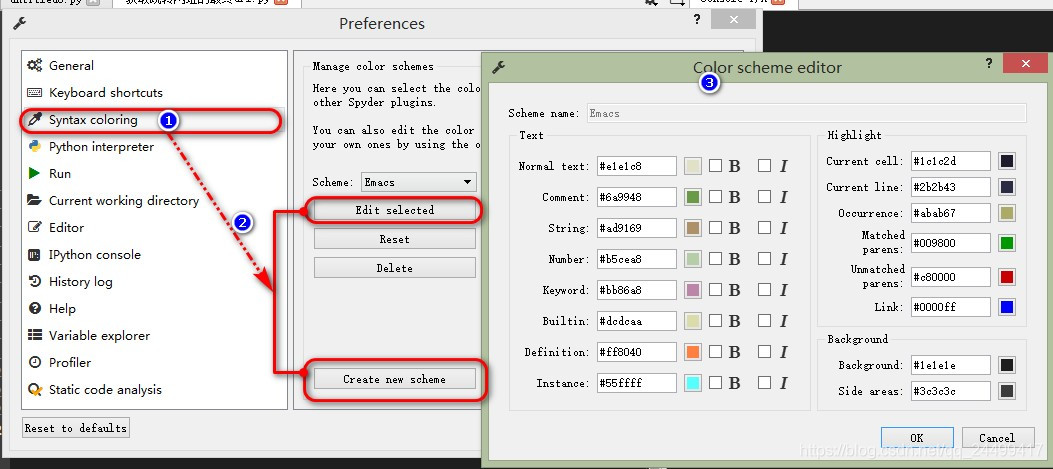The image size is (1053, 469).
Task: Close the Color scheme editor dialog
Action: point(1025,64)
